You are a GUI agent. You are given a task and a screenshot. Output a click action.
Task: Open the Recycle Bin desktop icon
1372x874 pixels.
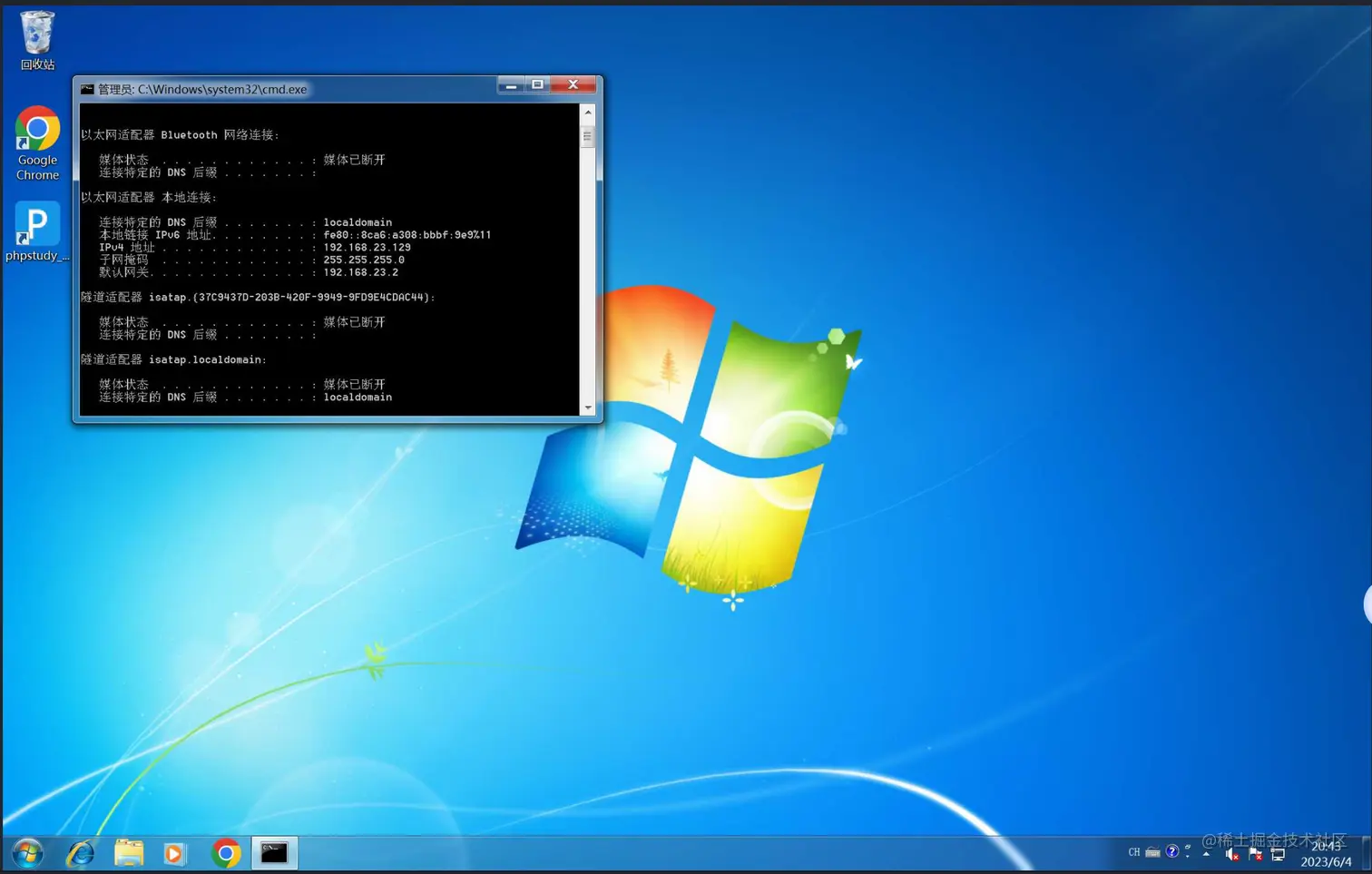(37, 40)
